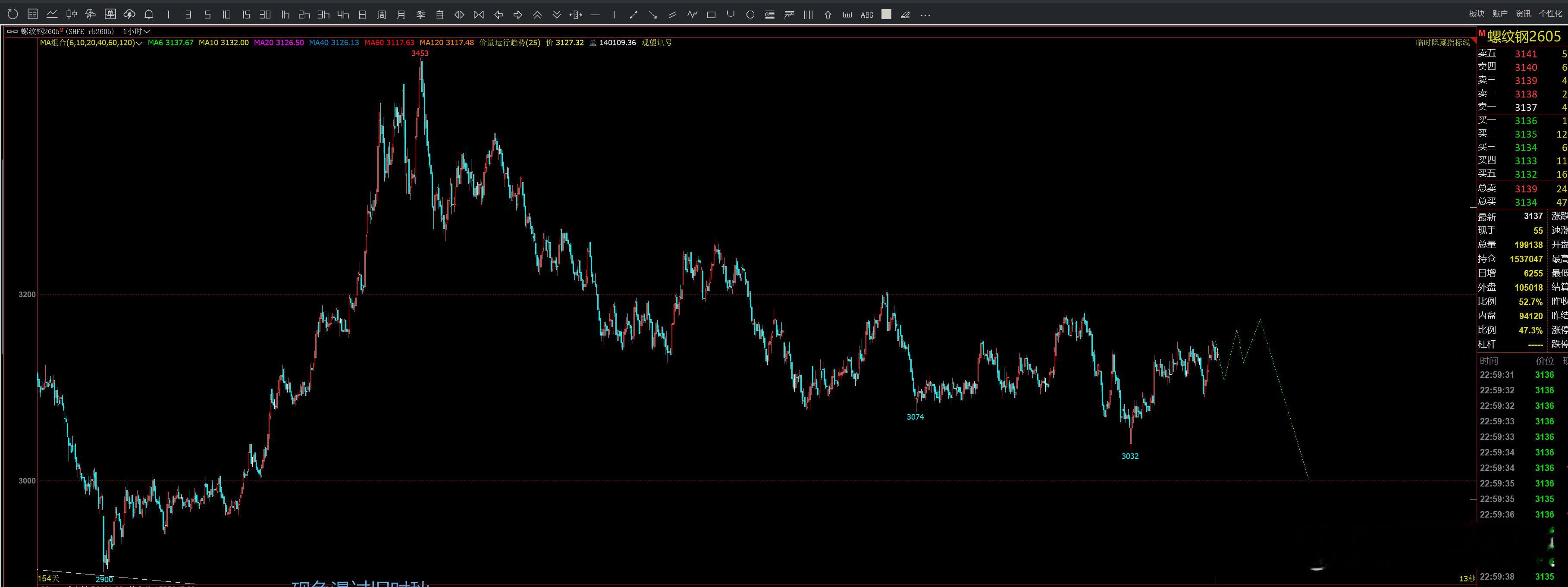The width and height of the screenshot is (1568, 587).
Task: Click the refresh icon in toolbar
Action: click(x=13, y=15)
